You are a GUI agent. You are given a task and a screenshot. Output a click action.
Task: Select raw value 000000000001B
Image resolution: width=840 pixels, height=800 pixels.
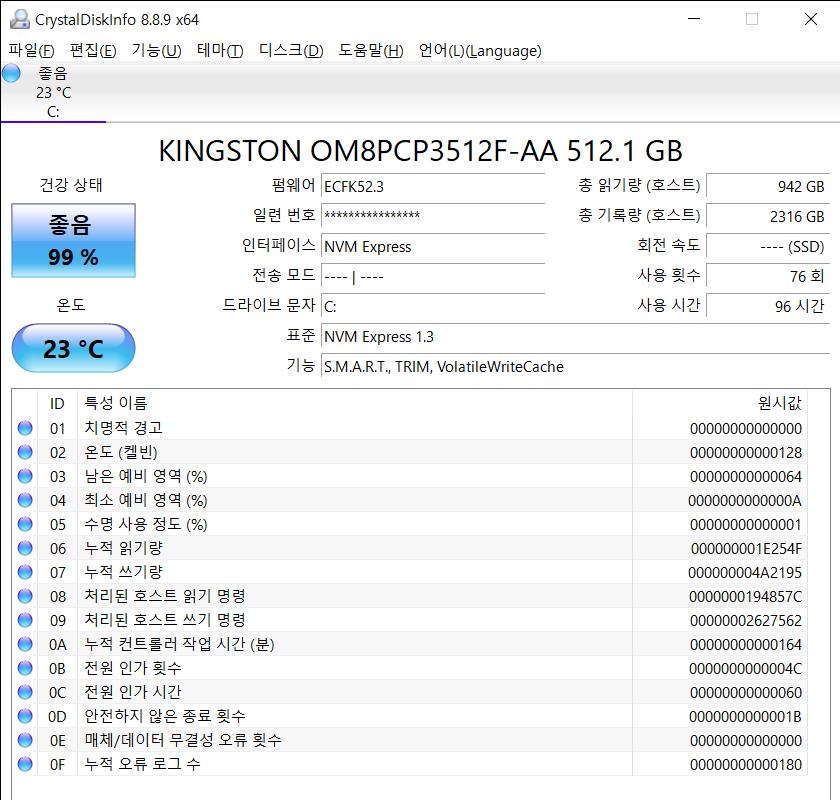click(745, 717)
